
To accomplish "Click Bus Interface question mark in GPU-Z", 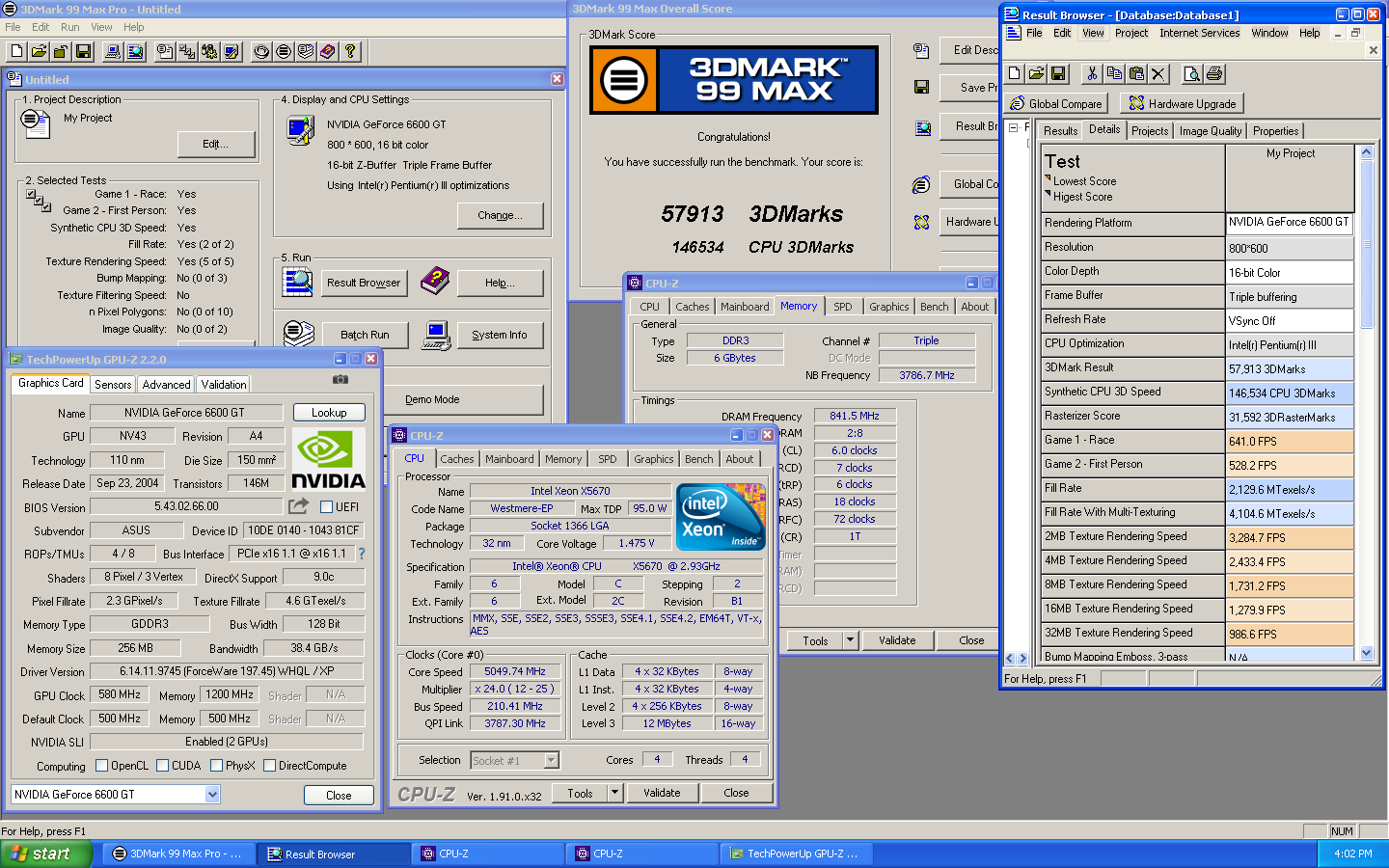I will pos(362,554).
